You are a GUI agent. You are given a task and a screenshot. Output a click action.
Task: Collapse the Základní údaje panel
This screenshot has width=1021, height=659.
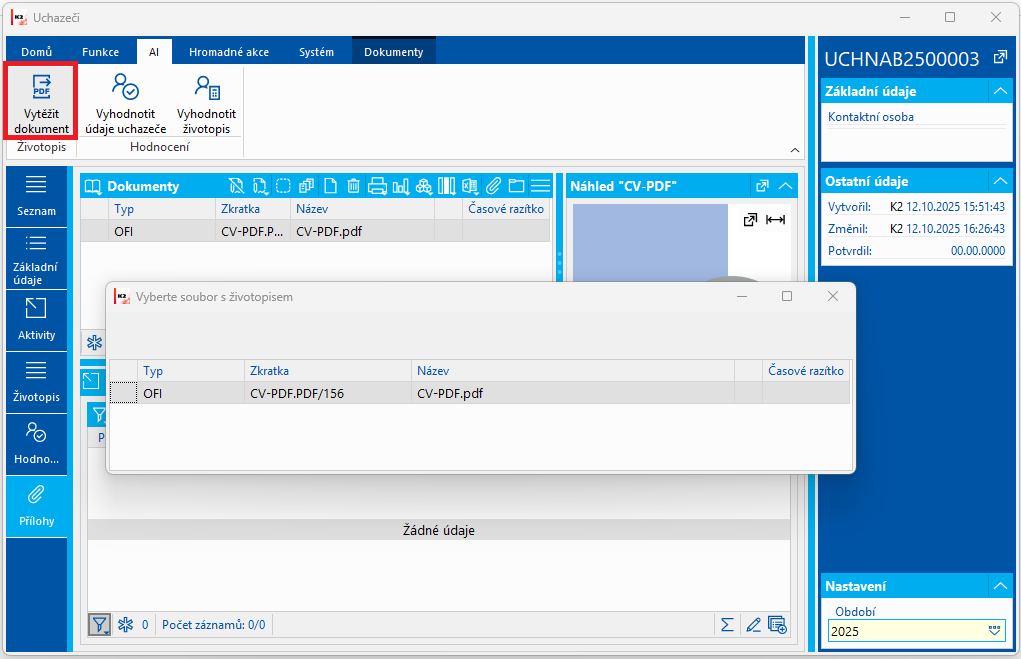1000,91
